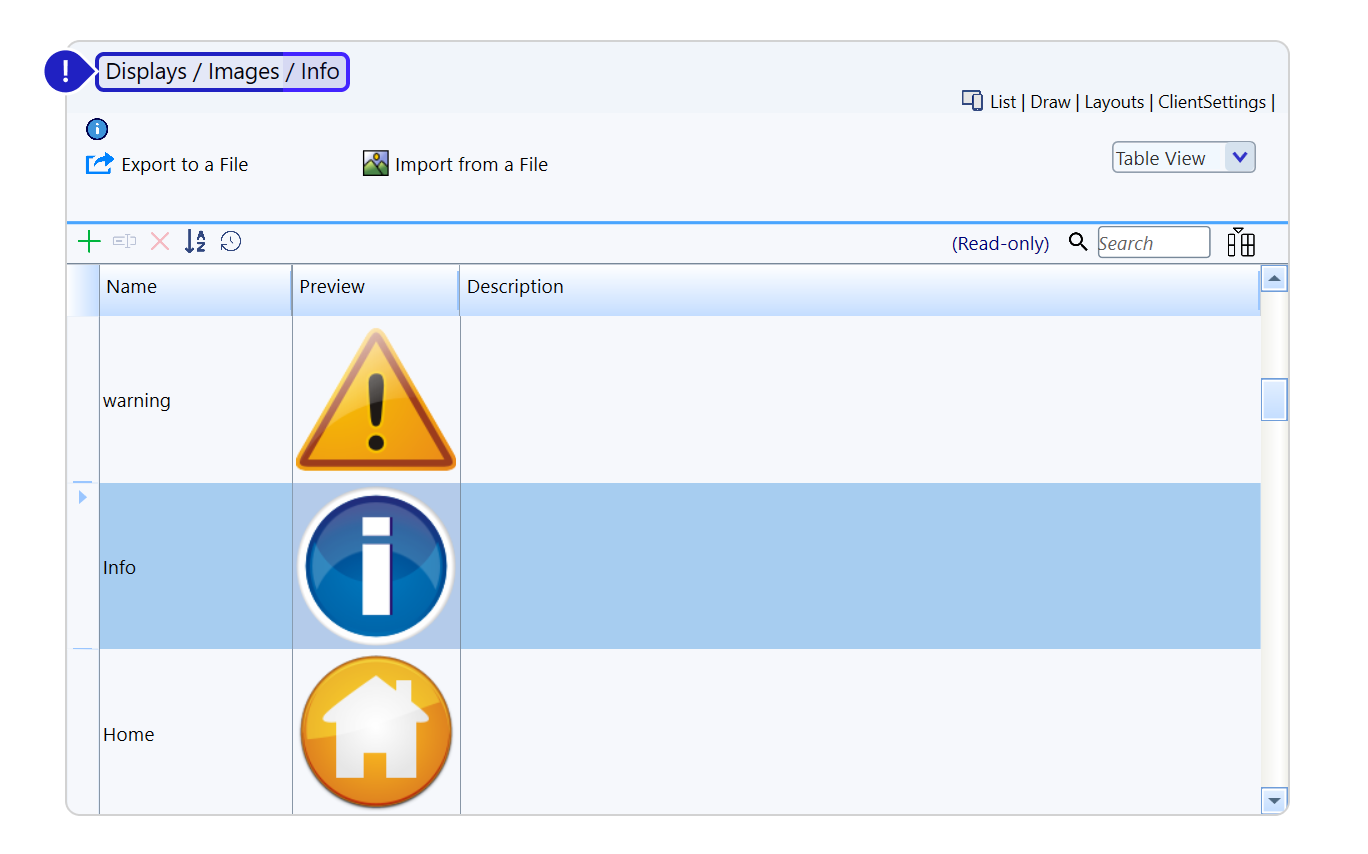Click the rename item icon in toolbar
This screenshot has width=1368, height=854.
point(124,241)
